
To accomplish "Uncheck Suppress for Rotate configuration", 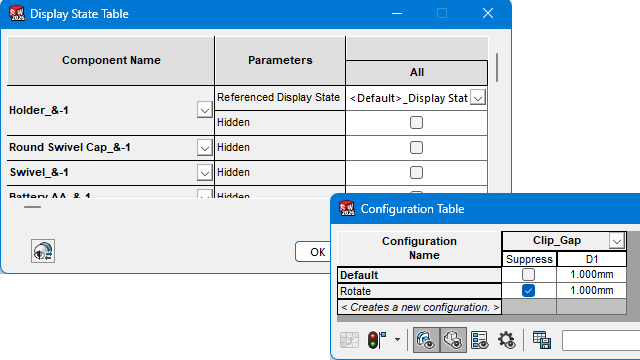I will click(x=529, y=291).
